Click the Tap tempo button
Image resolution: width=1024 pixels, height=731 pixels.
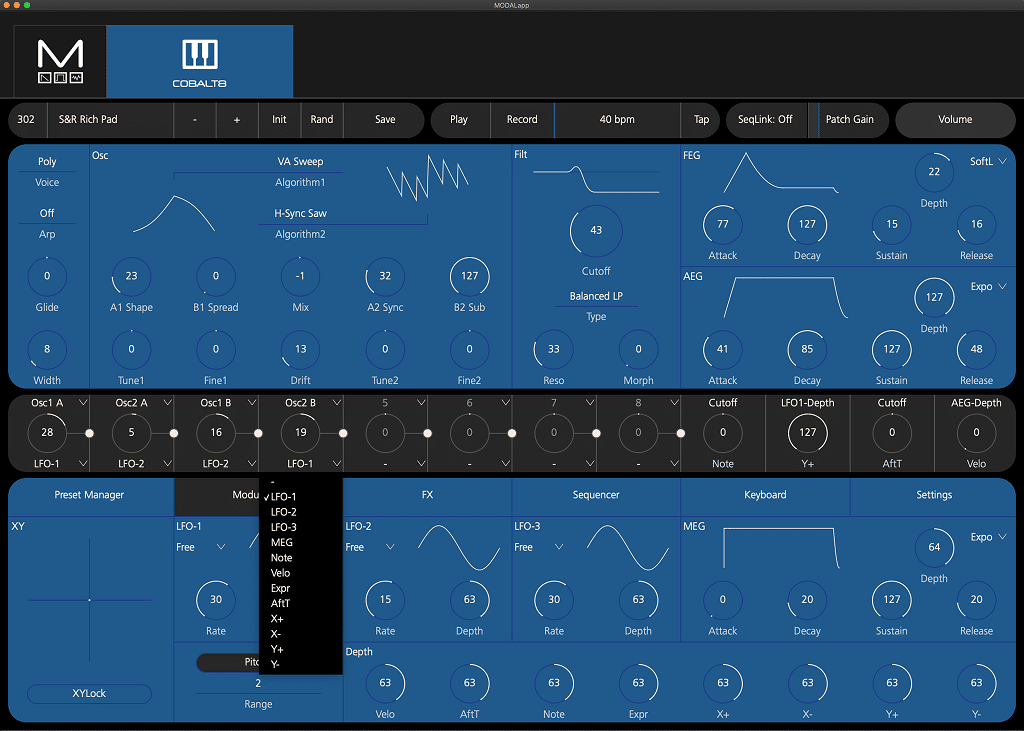point(701,120)
